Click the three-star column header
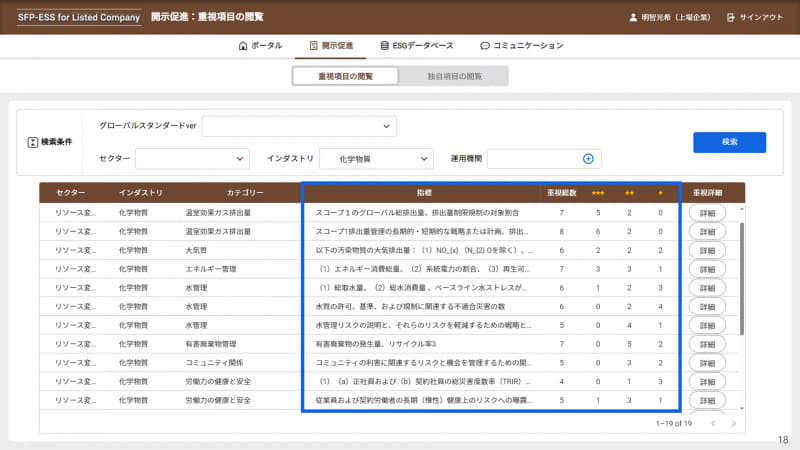Image resolution: width=800 pixels, height=450 pixels. tap(598, 193)
